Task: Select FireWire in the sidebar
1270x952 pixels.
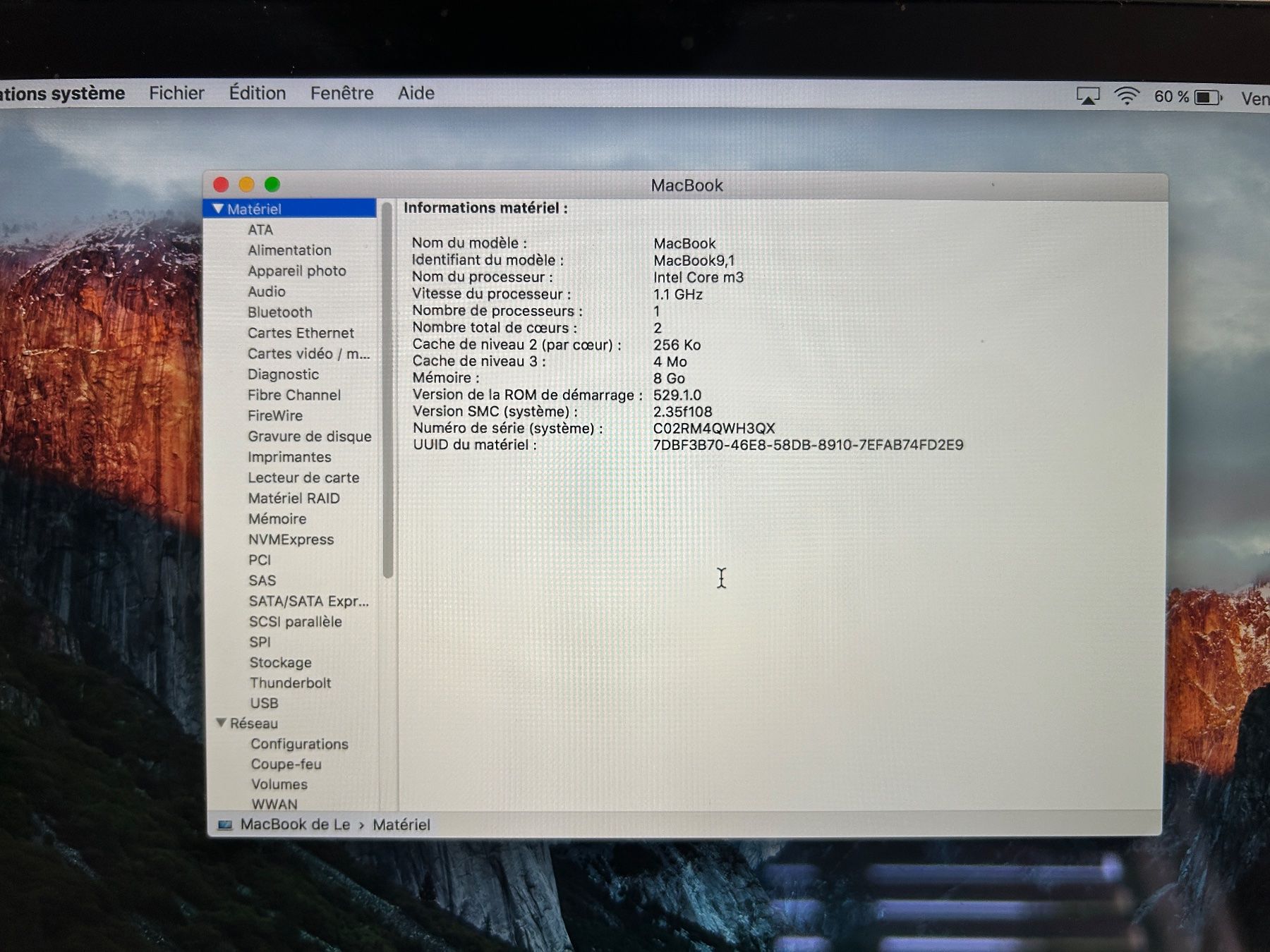Action: pyautogui.click(x=275, y=416)
